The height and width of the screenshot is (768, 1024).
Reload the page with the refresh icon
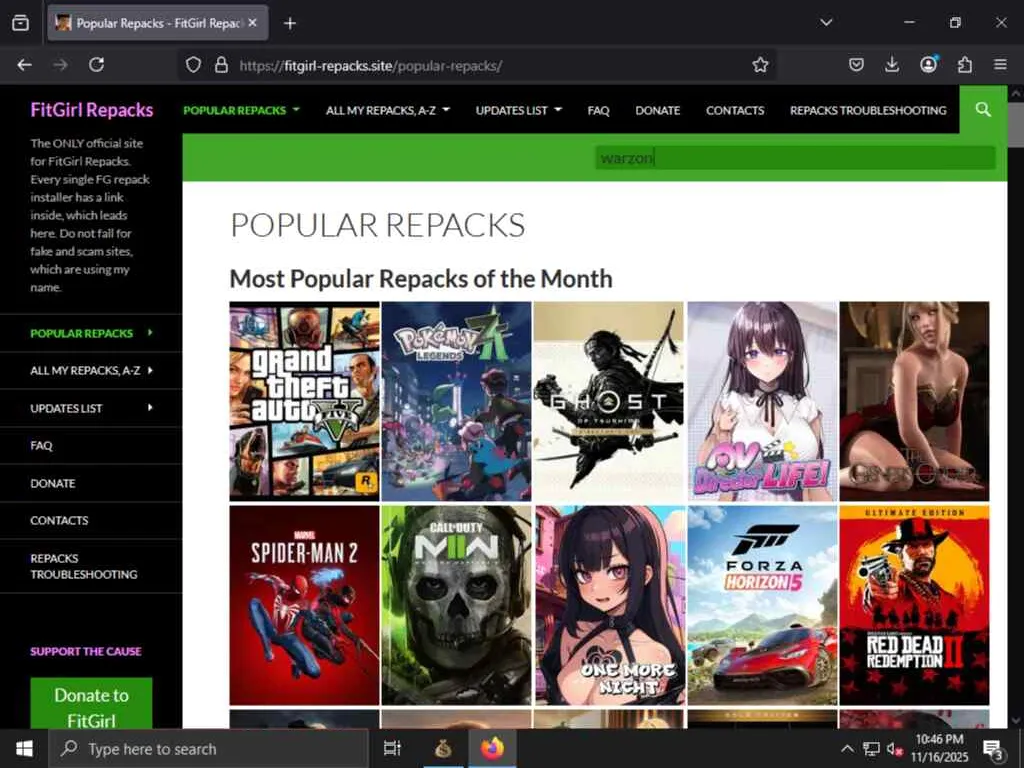[x=97, y=65]
